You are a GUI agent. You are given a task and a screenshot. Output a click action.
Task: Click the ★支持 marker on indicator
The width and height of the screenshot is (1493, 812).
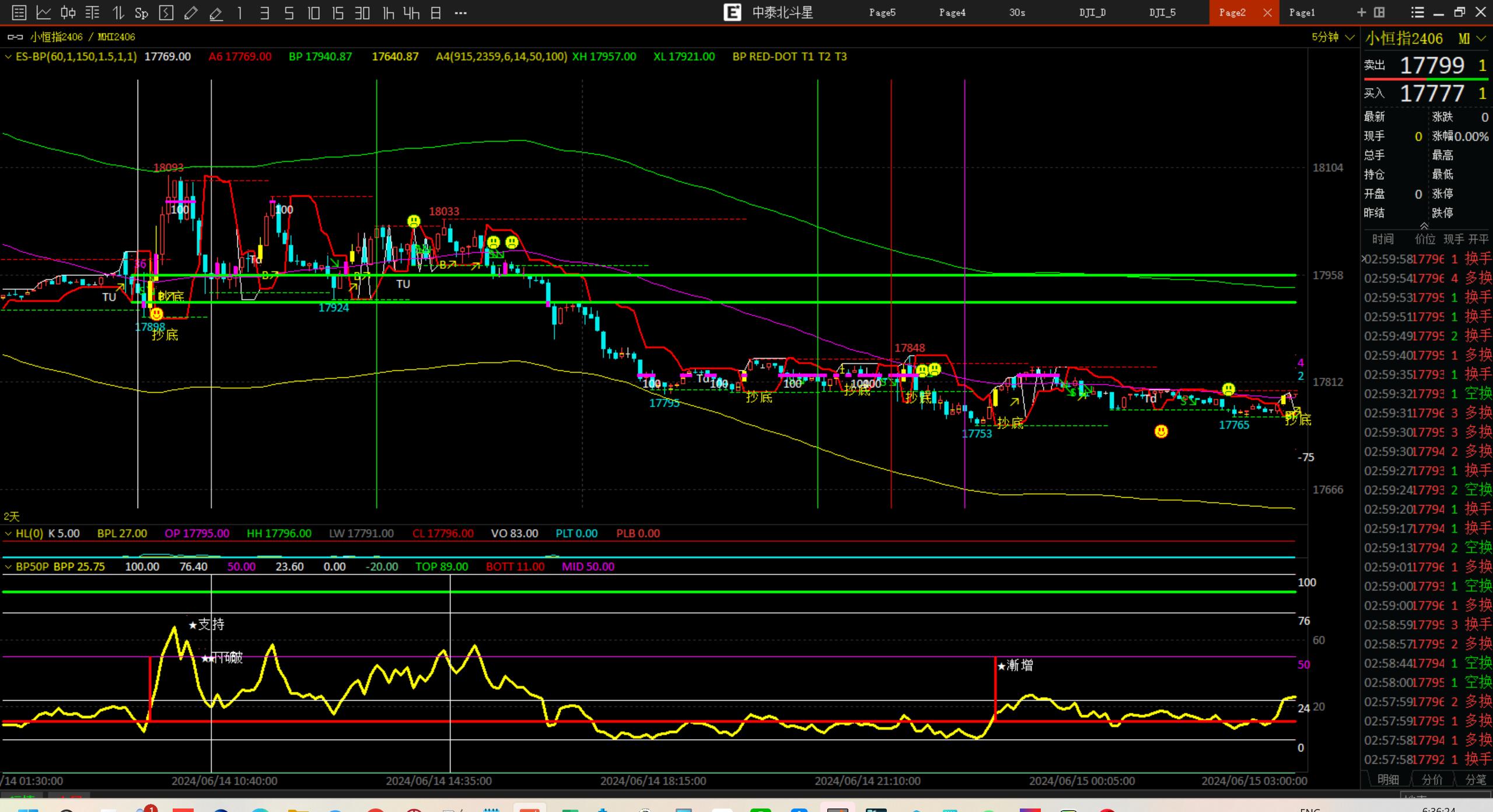pos(207,624)
